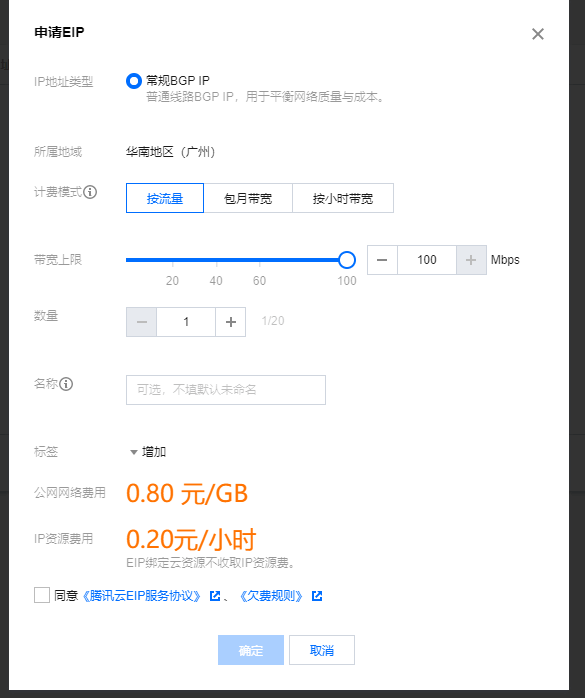Decrease bandwidth with the minus button
The width and height of the screenshot is (585, 698).
click(382, 260)
